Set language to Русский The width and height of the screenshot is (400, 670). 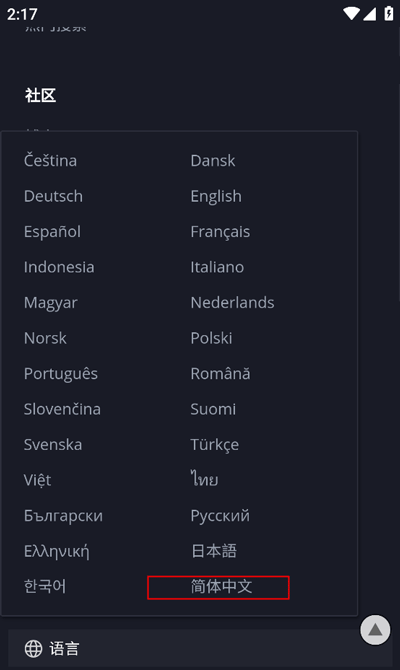point(220,515)
